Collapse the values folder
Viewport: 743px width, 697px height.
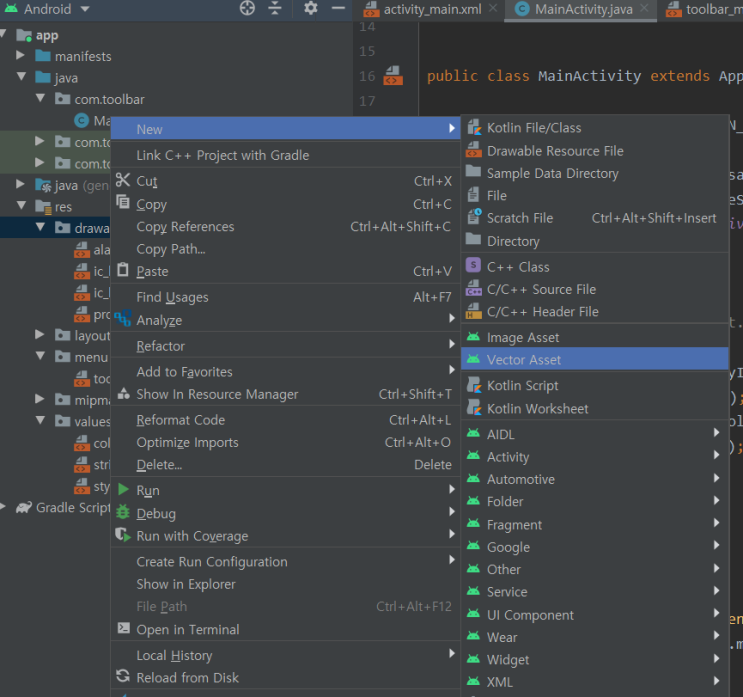click(40, 420)
